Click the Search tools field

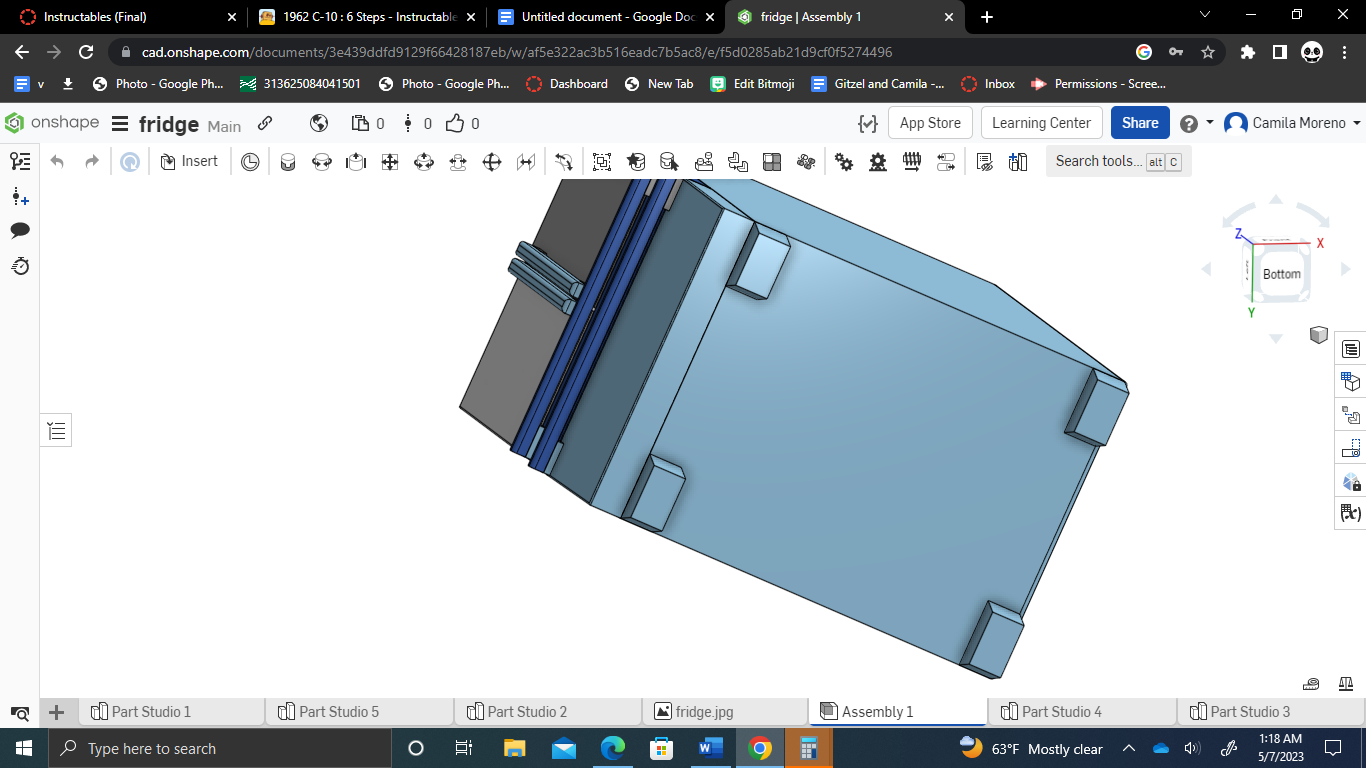[1100, 160]
